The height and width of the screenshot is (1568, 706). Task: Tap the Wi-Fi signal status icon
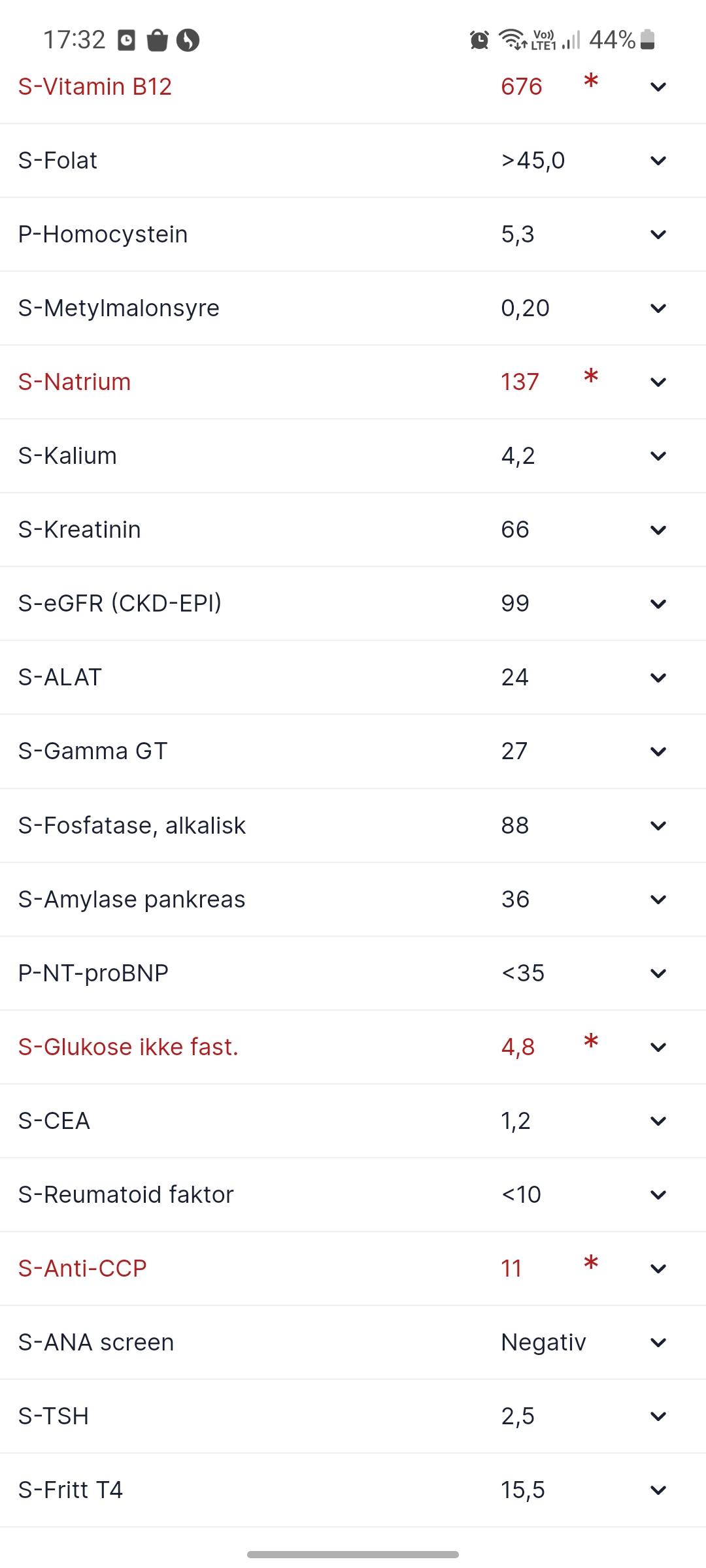513,40
